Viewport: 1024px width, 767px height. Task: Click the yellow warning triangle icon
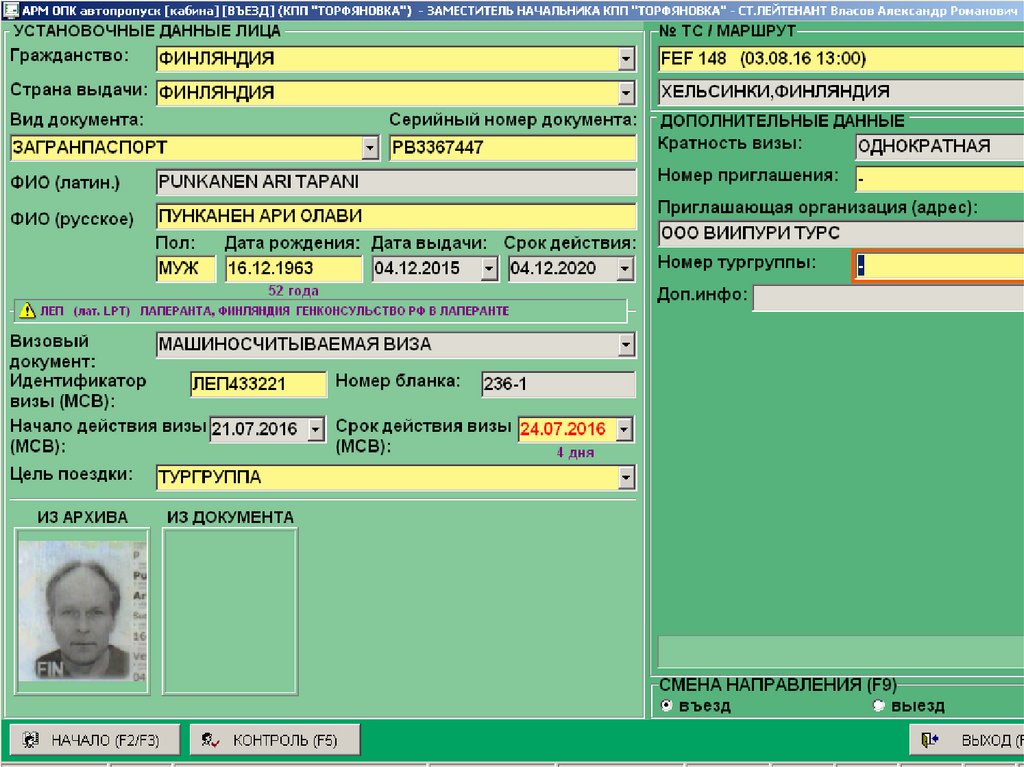pos(26,311)
